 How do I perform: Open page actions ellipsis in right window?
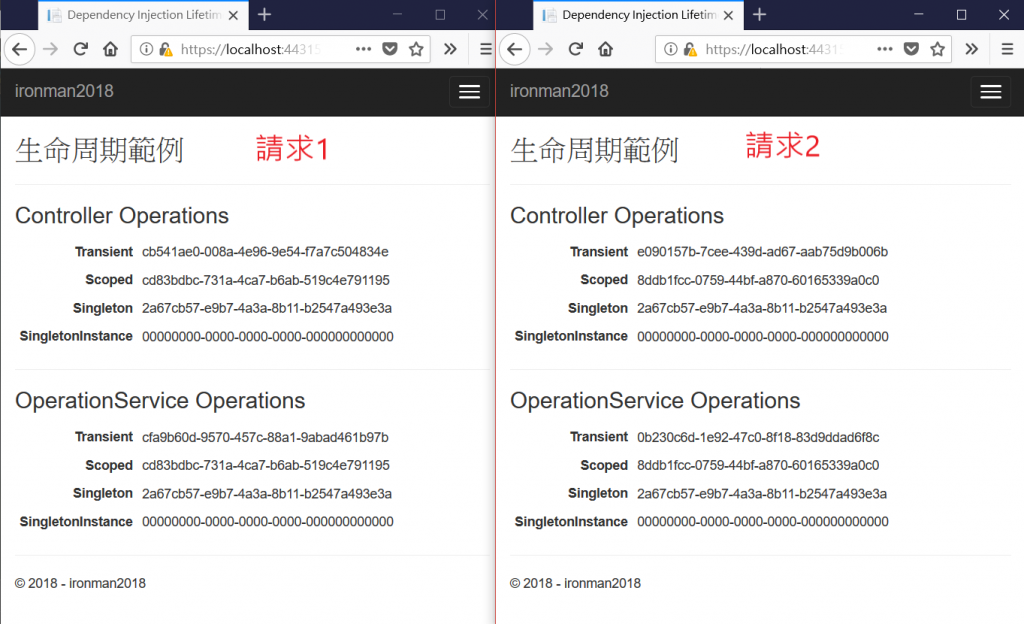coord(884,49)
